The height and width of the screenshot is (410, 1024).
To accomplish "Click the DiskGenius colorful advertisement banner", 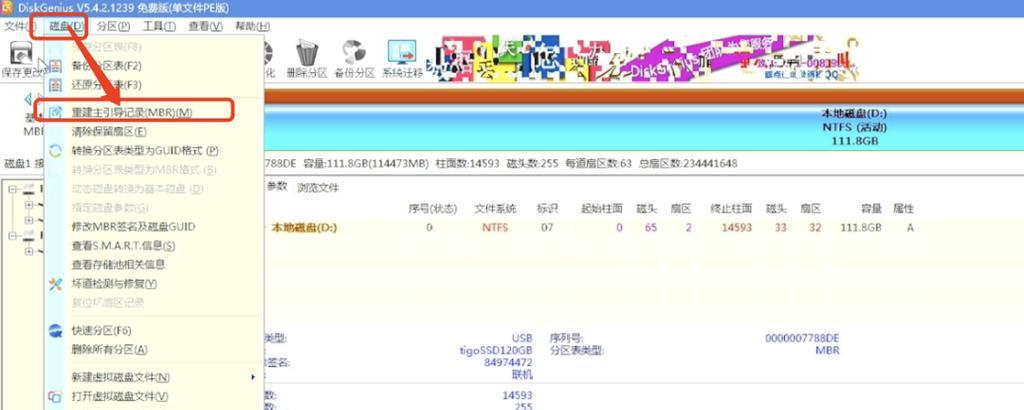I will click(642, 59).
